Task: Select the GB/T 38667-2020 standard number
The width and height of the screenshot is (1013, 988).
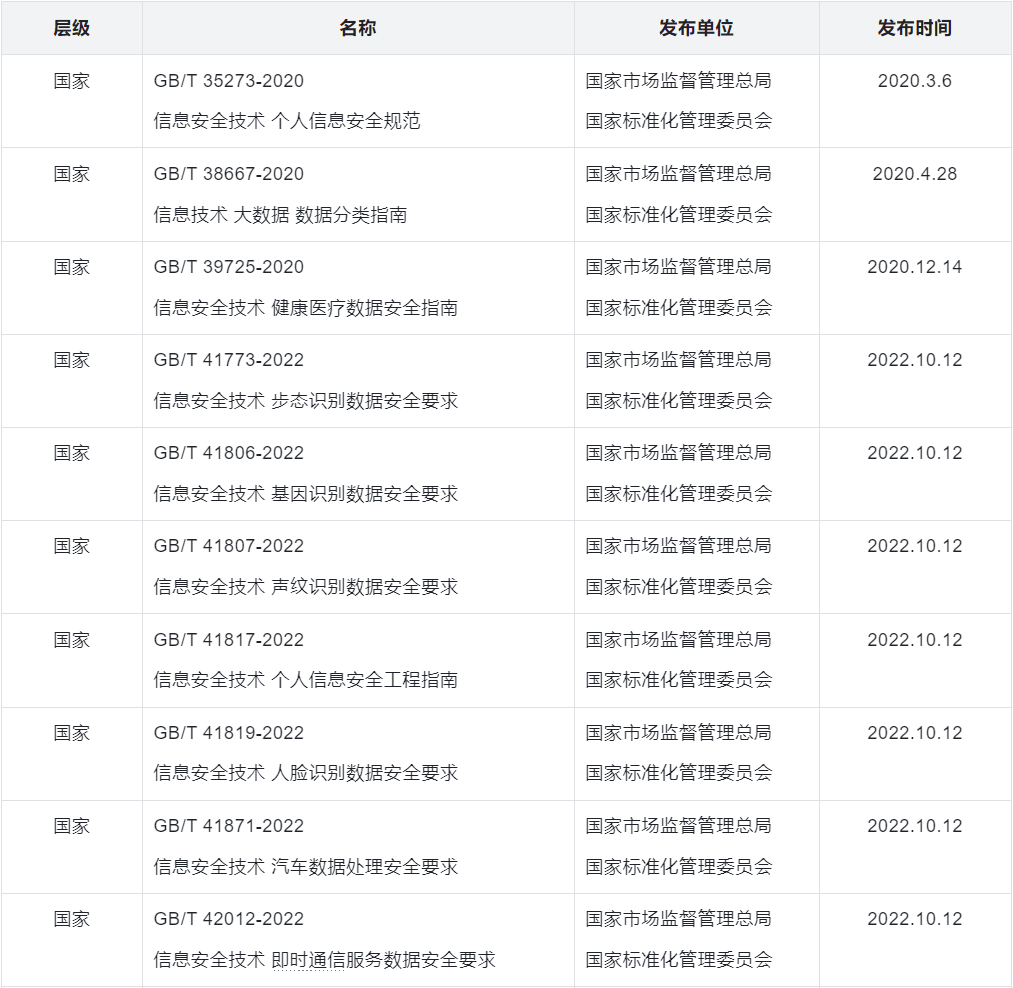Action: point(229,174)
